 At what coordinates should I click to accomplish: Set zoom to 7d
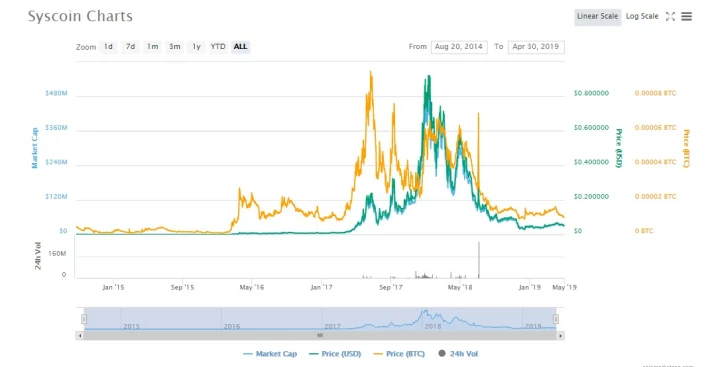(x=130, y=47)
